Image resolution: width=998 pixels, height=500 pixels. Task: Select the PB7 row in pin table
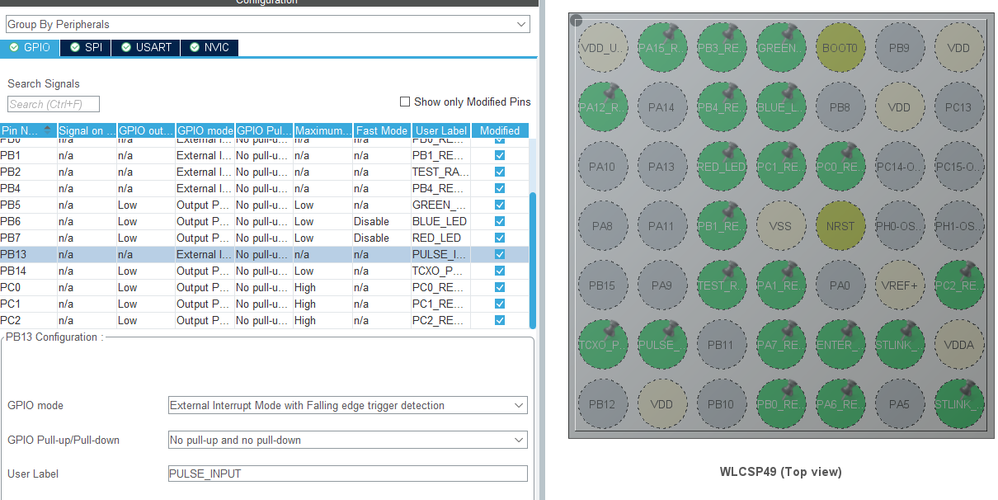coord(264,238)
